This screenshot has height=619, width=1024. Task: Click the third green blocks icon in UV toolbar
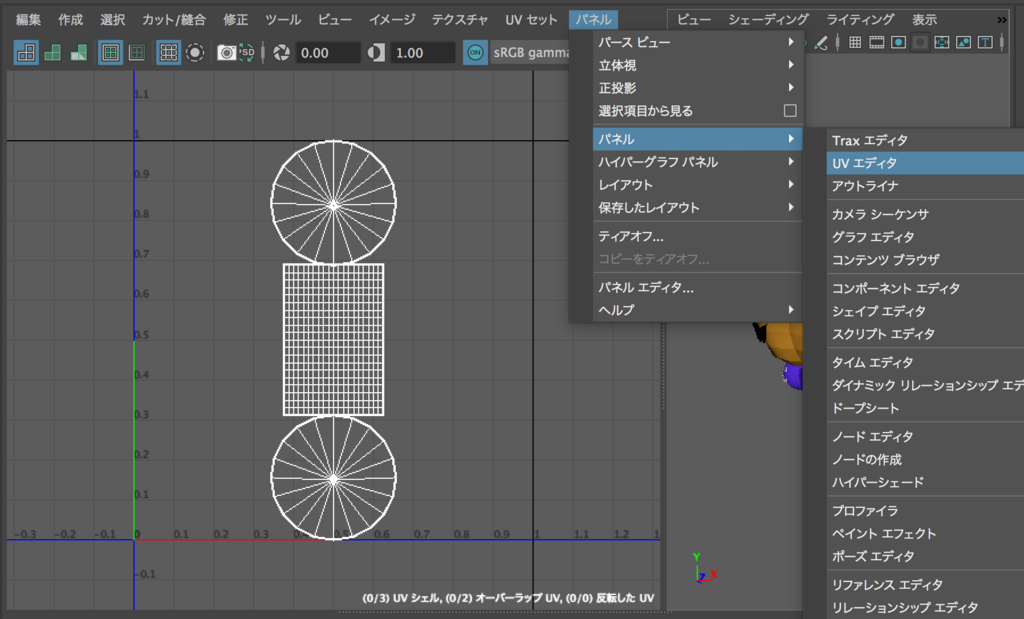point(78,52)
